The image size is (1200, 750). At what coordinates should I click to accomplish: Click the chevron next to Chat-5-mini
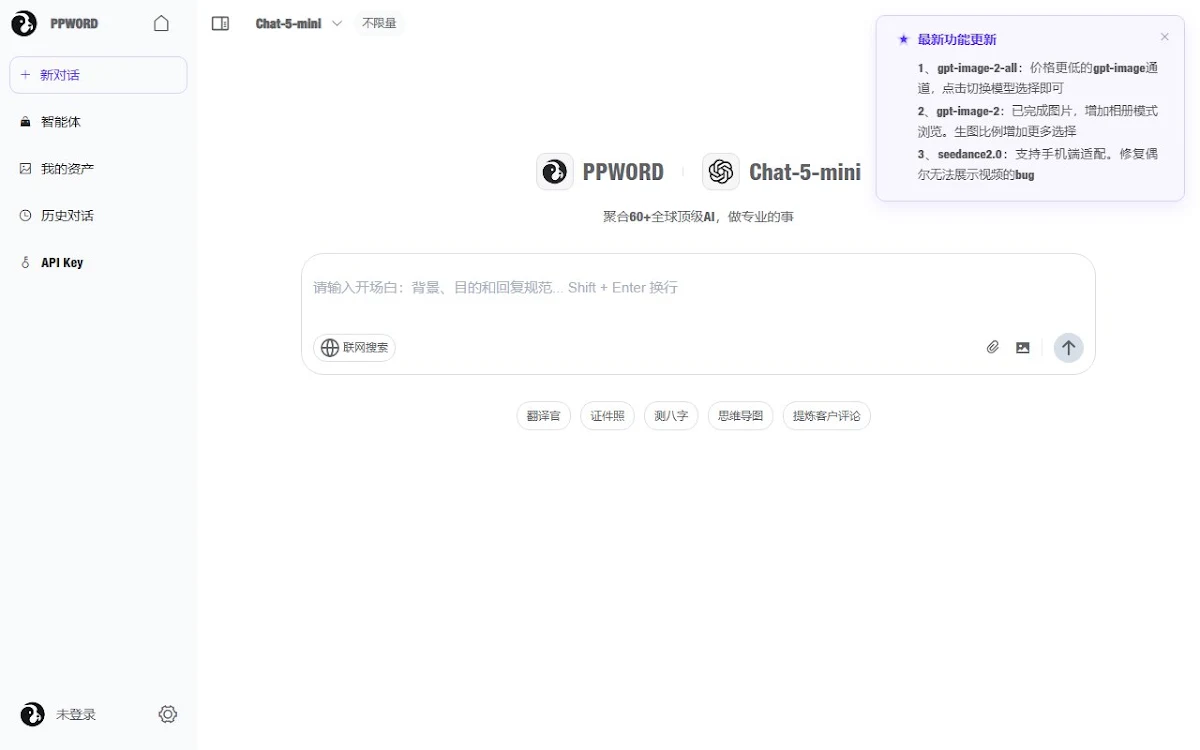(336, 23)
